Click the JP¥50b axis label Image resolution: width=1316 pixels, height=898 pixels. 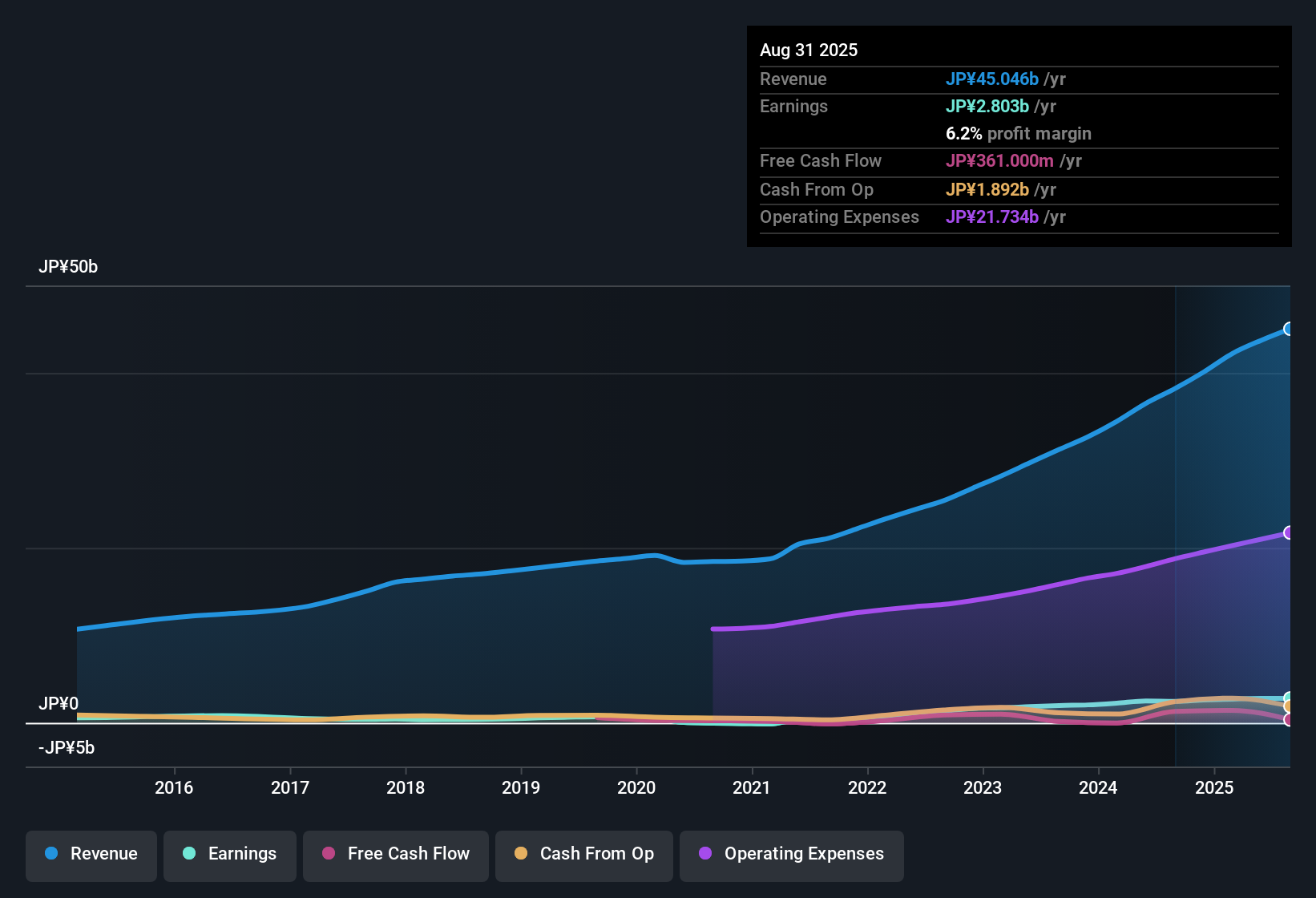pyautogui.click(x=68, y=267)
